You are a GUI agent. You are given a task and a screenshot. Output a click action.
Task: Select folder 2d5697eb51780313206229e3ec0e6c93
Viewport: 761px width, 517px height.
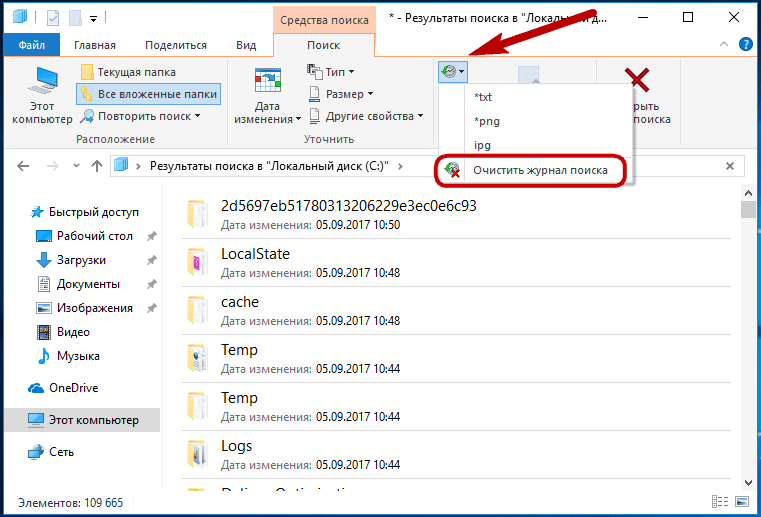tap(456, 215)
